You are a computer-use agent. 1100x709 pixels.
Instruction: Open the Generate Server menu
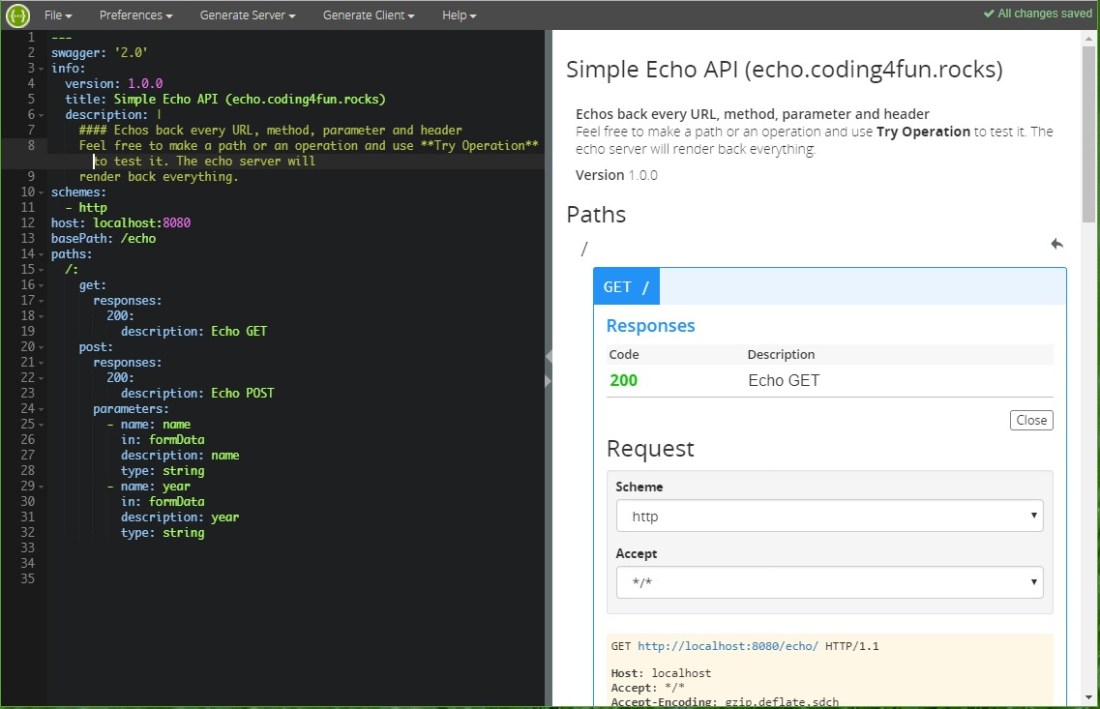coord(247,15)
